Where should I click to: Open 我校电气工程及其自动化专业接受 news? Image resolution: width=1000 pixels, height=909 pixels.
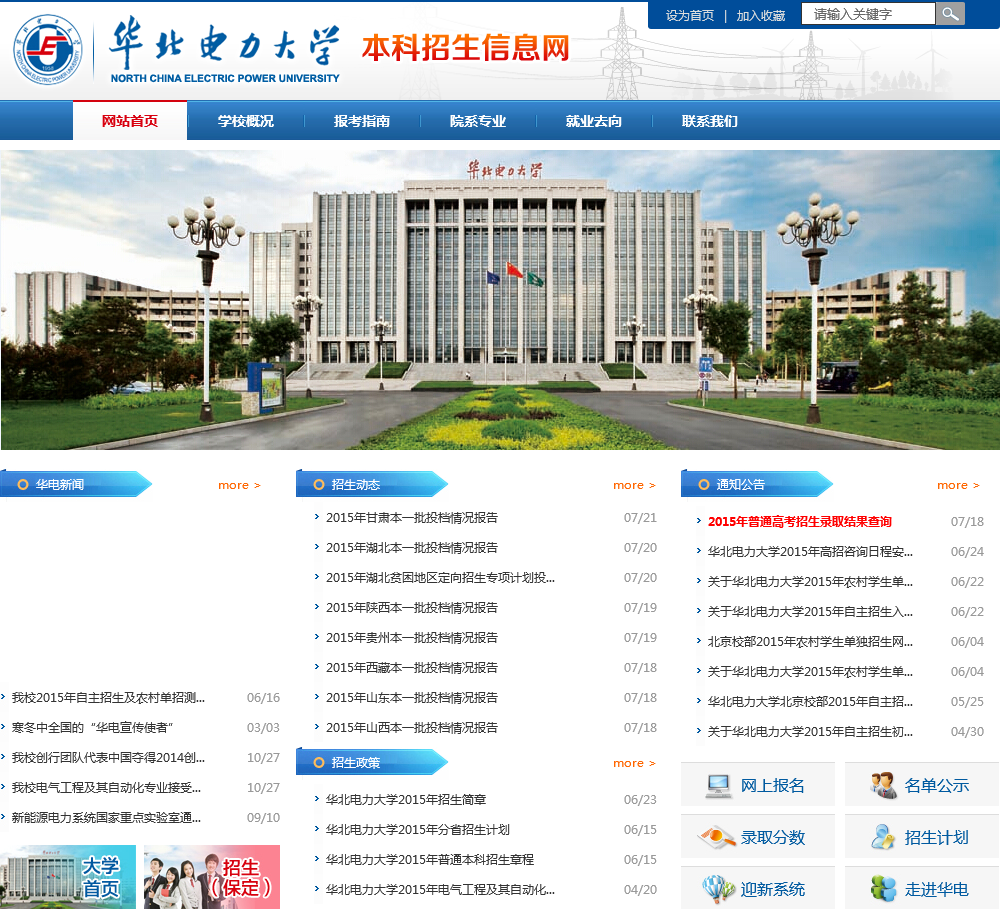click(x=106, y=787)
